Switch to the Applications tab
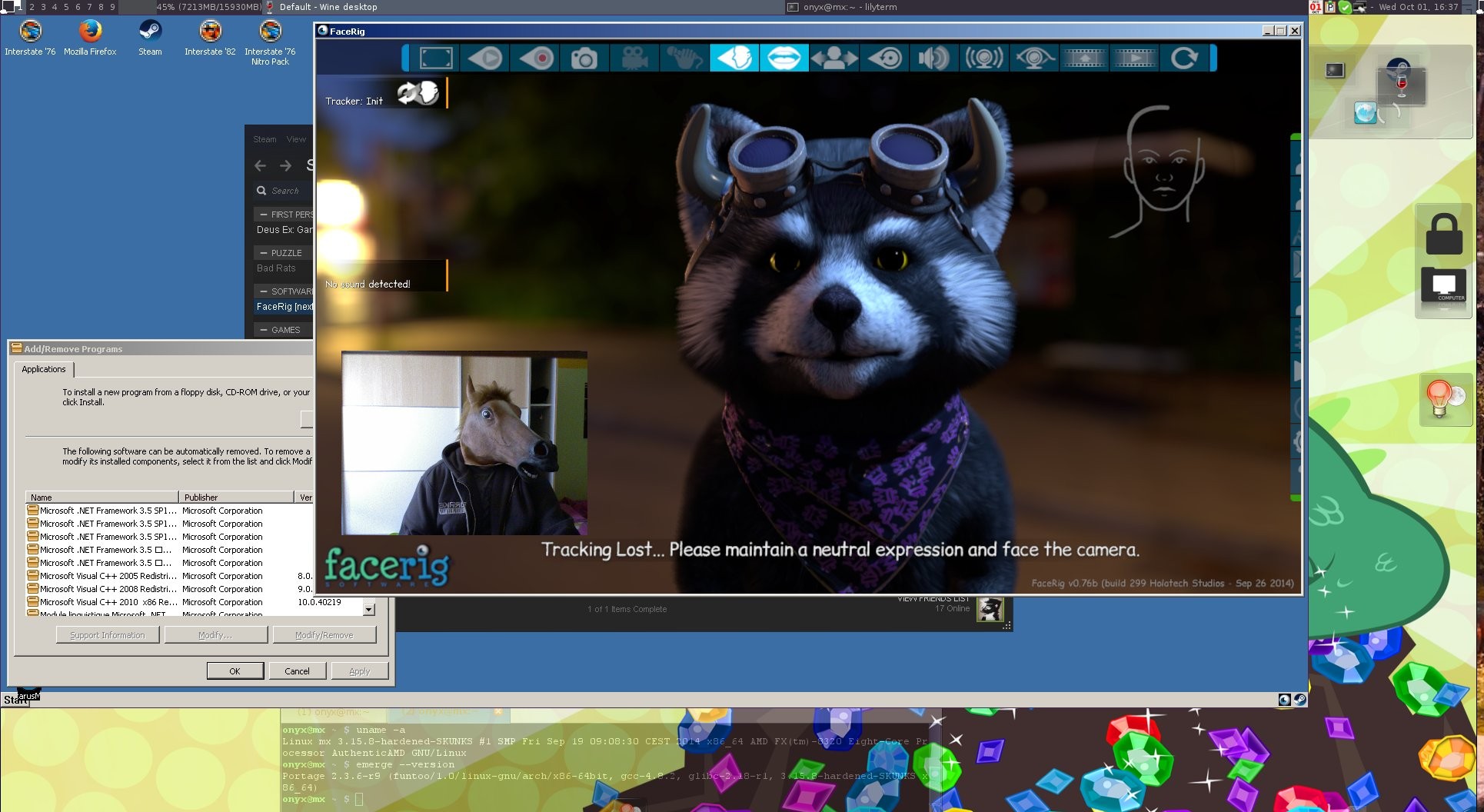Viewport: 1484px width, 812px height. point(44,369)
